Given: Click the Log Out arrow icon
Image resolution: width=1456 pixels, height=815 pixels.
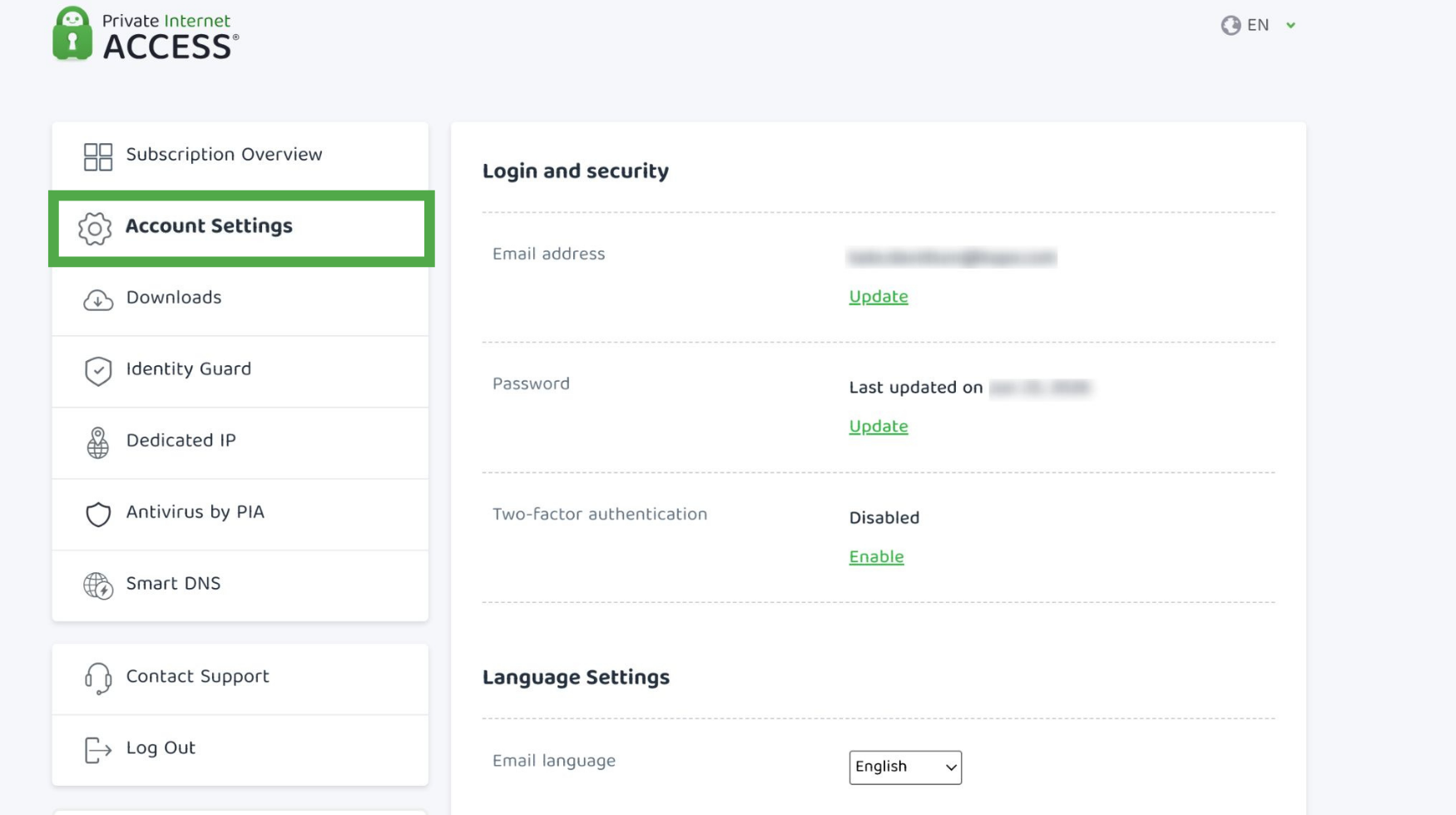Looking at the screenshot, I should tap(98, 750).
